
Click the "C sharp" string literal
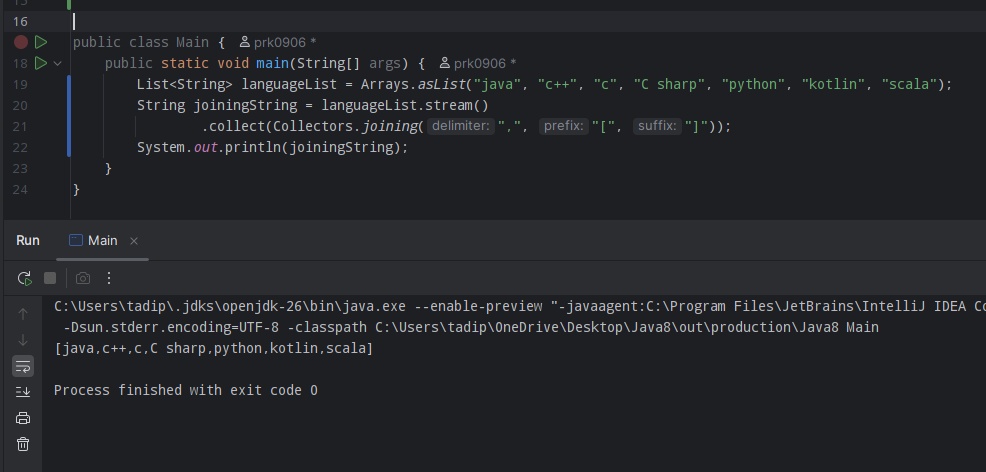pos(670,84)
